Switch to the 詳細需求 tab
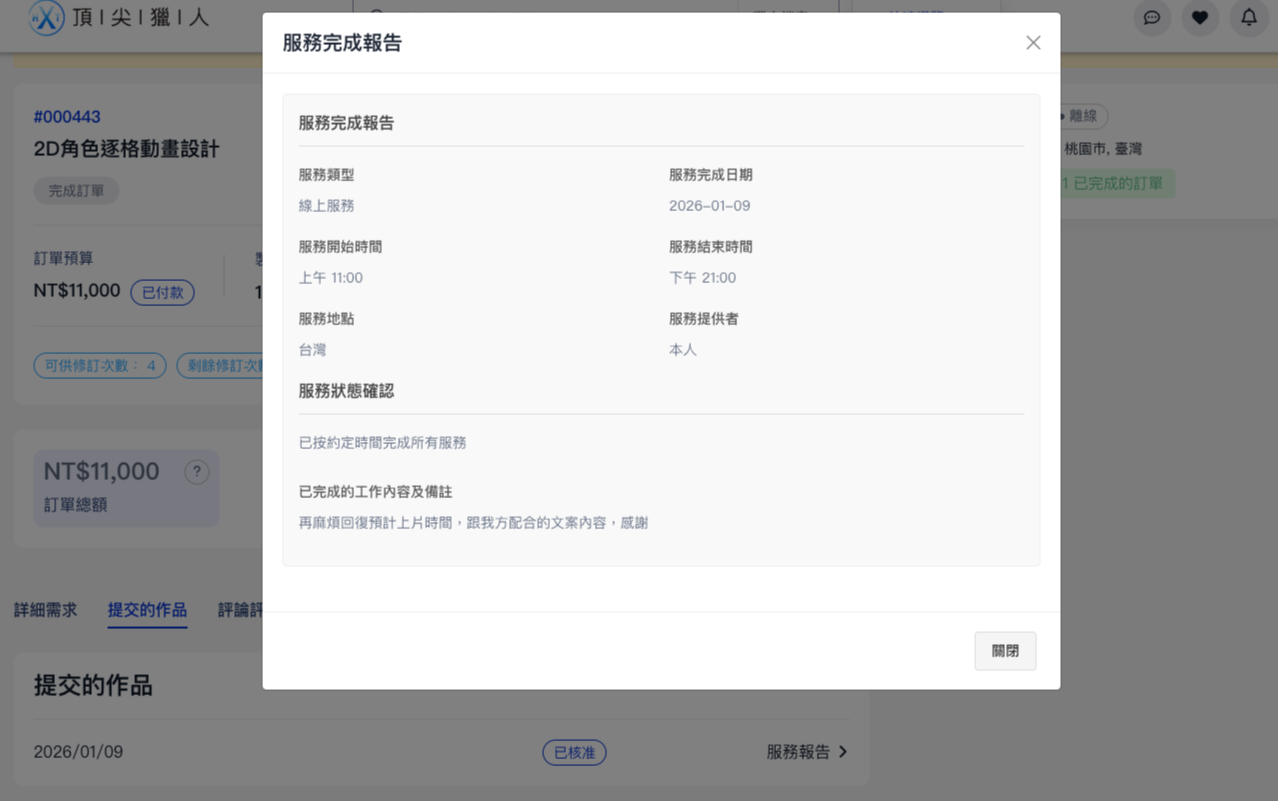1278x801 pixels. pos(45,610)
